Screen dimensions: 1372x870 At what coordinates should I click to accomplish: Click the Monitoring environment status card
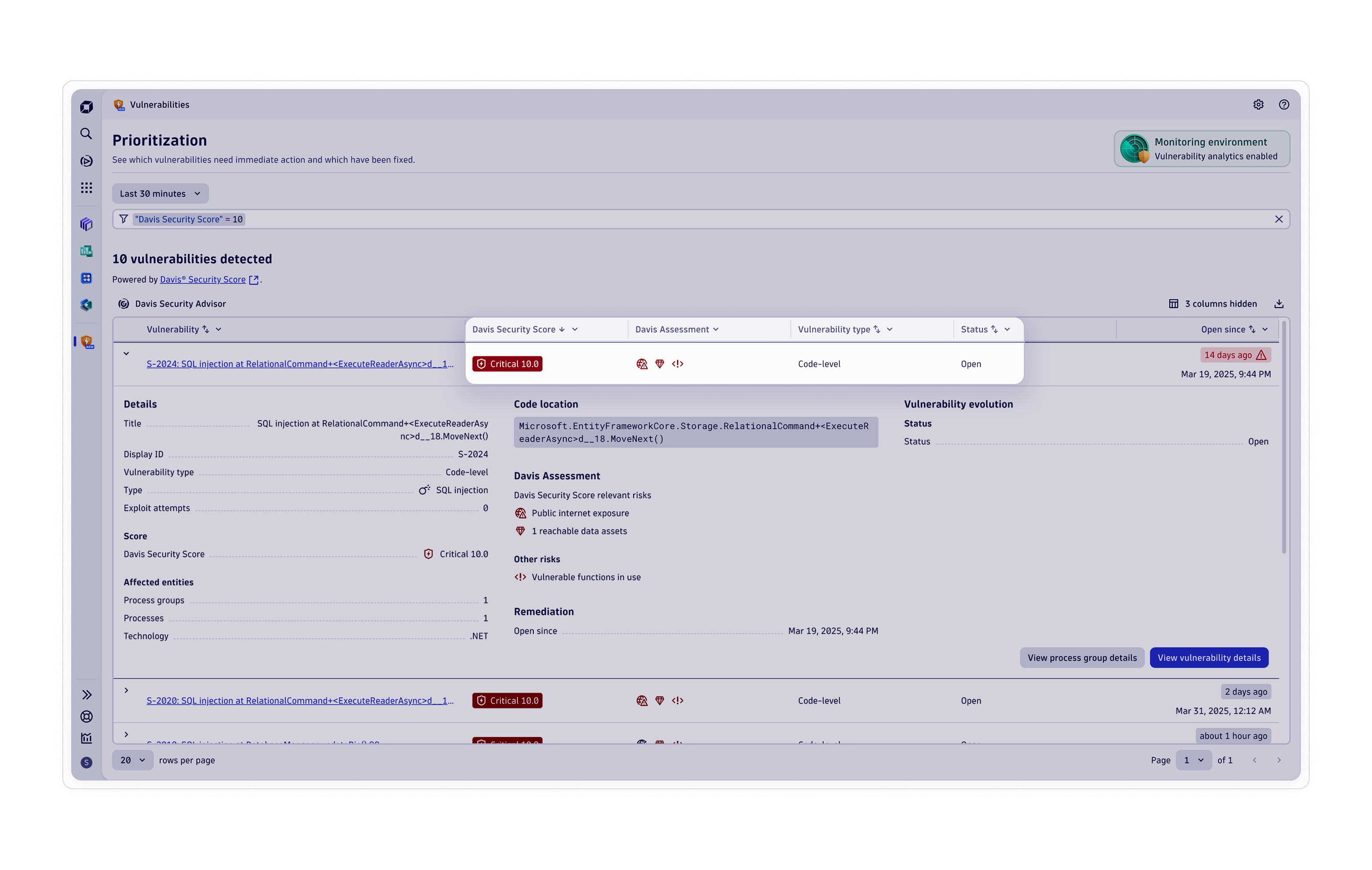(x=1202, y=149)
